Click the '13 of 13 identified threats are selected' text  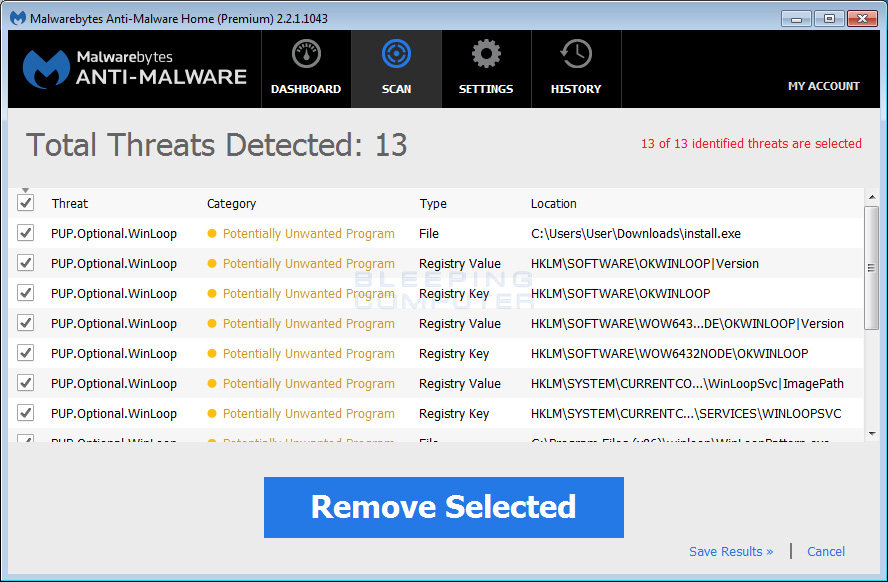(751, 143)
